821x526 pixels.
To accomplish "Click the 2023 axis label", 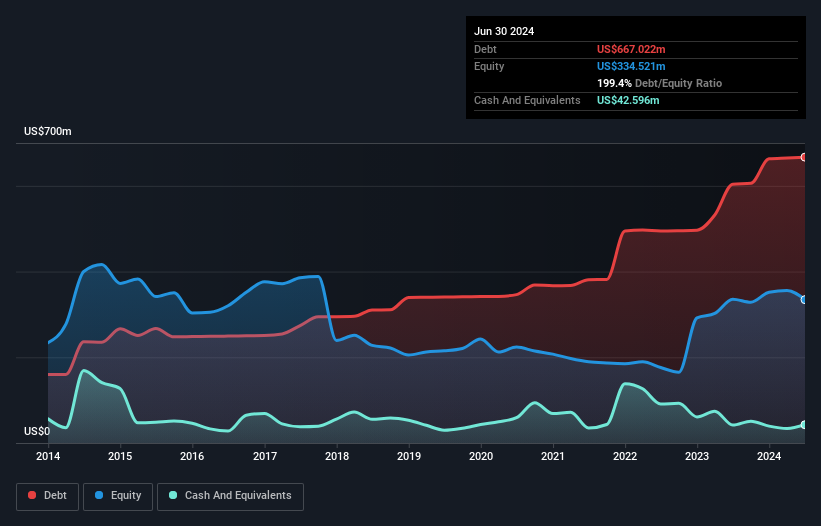I will (x=697, y=456).
